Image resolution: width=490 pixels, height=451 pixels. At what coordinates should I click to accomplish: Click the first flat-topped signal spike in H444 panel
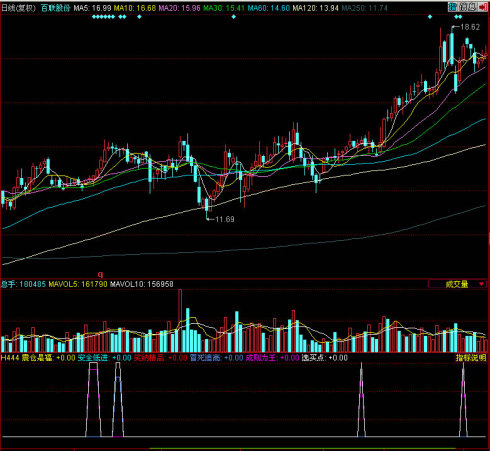point(93,400)
